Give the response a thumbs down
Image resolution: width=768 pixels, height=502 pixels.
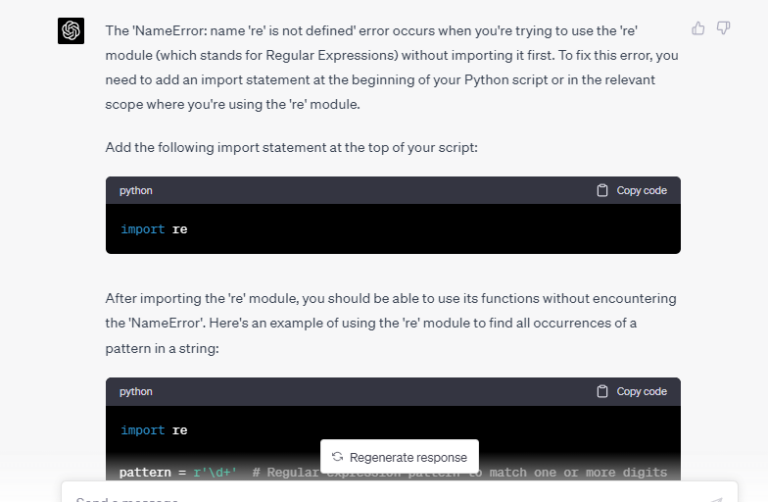pyautogui.click(x=724, y=28)
